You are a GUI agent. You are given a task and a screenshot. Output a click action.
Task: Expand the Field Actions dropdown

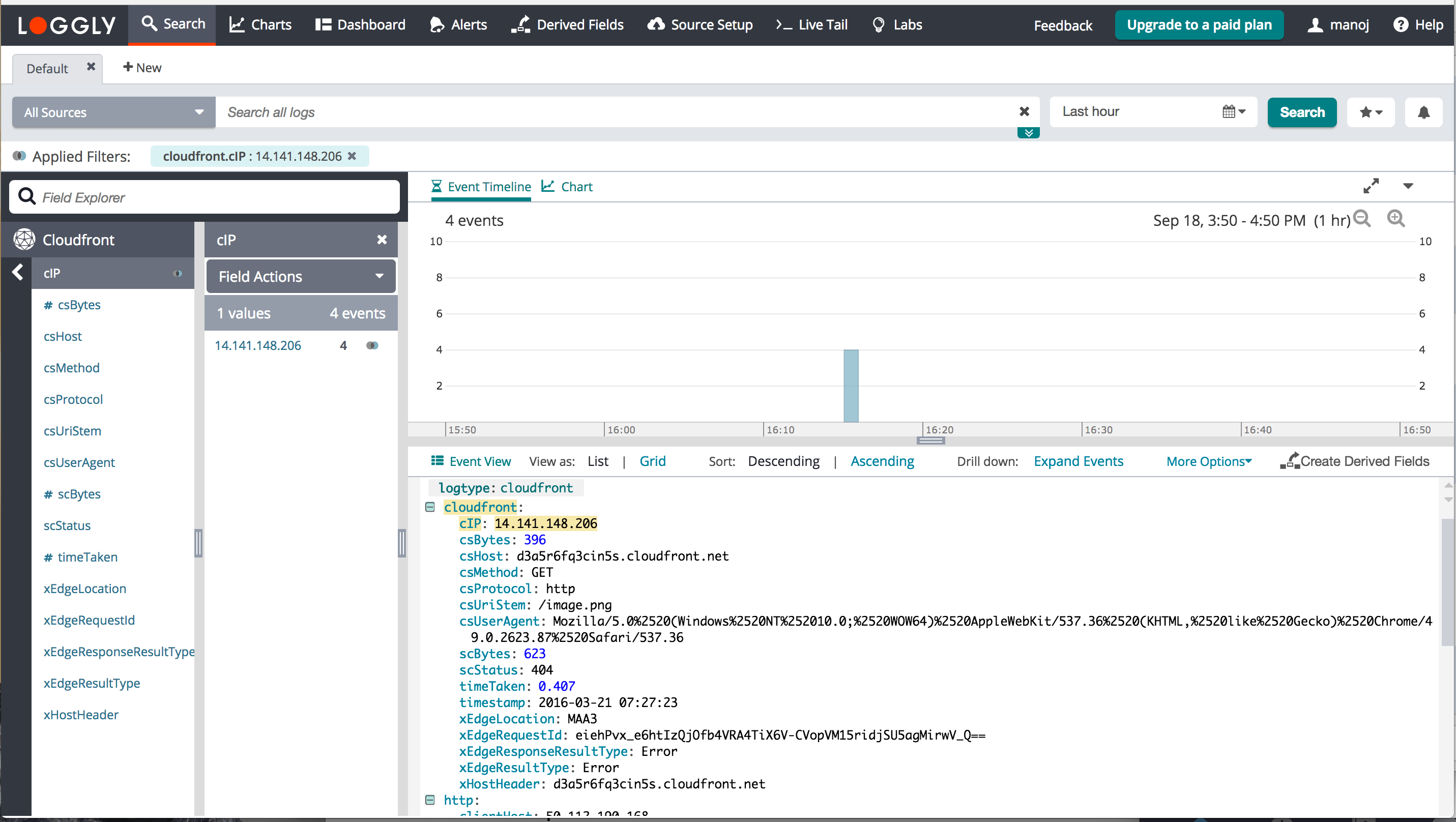coord(301,276)
